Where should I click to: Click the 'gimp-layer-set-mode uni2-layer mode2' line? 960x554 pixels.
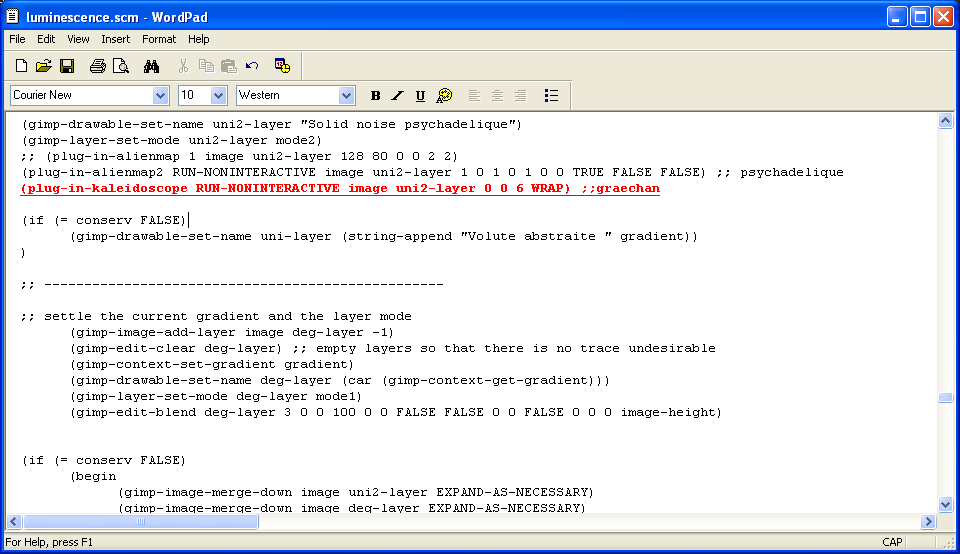click(x=172, y=140)
